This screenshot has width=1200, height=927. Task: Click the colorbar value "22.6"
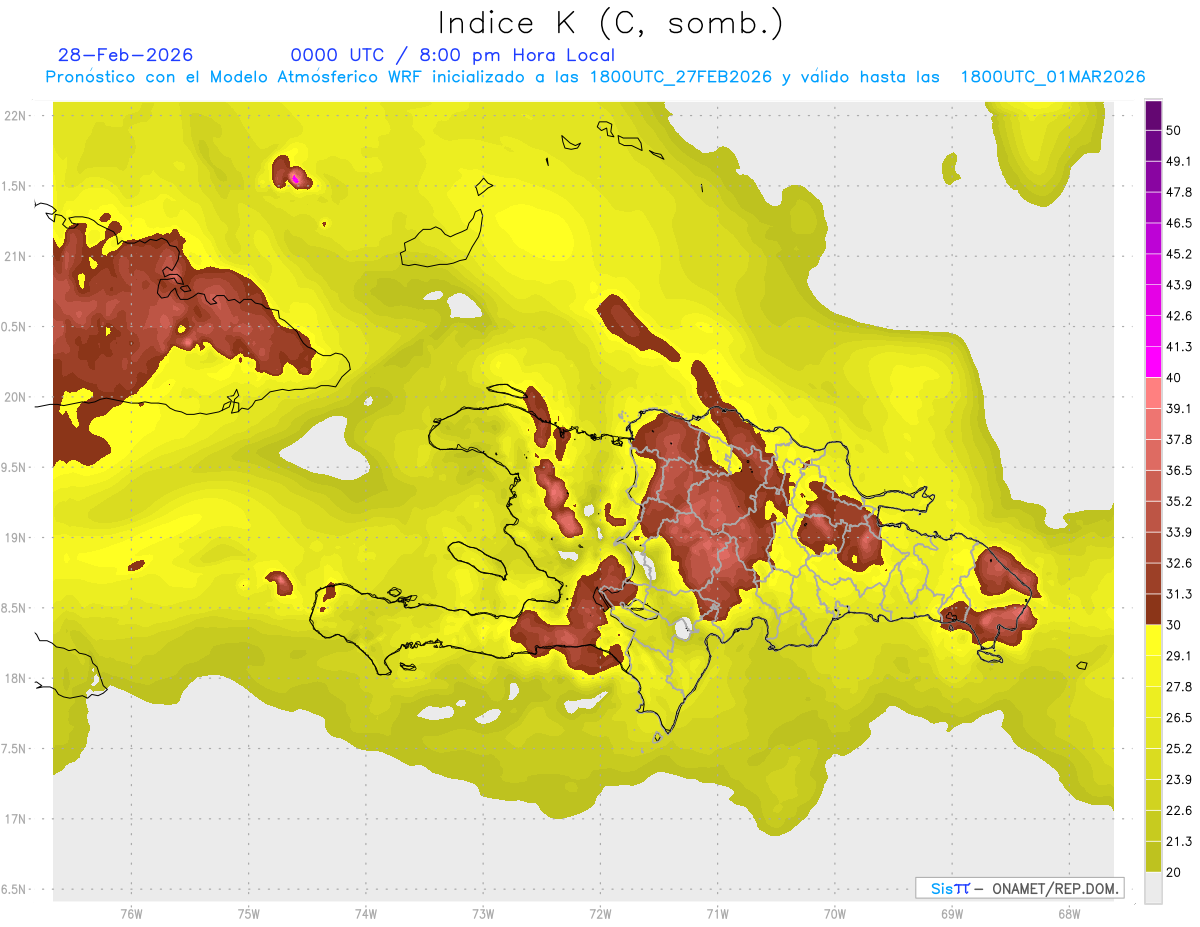coord(1178,810)
